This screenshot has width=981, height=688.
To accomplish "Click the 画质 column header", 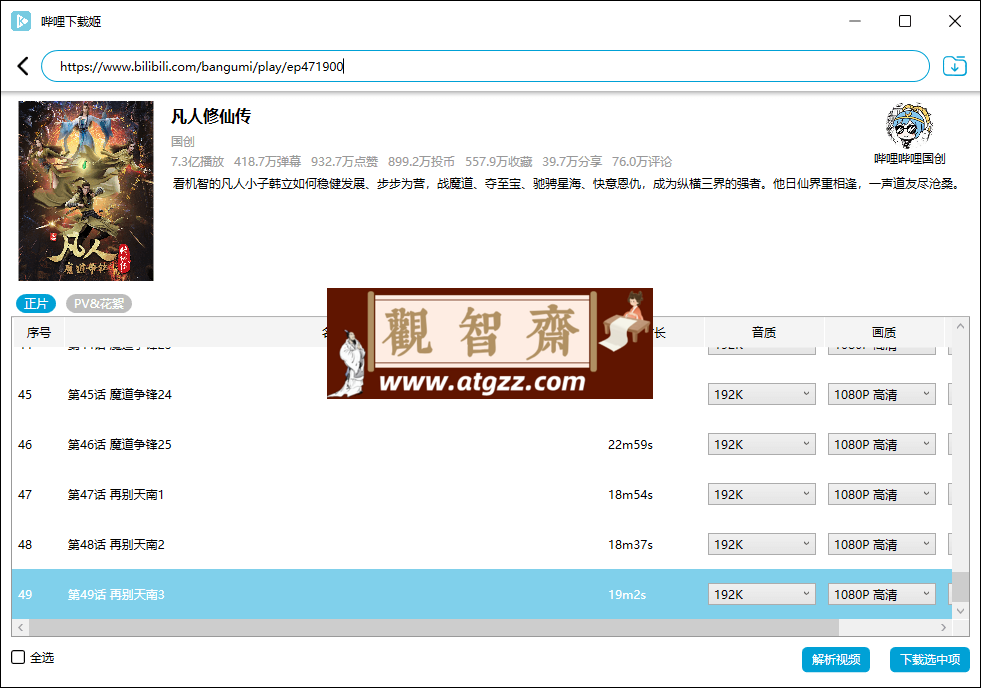I will point(884,332).
